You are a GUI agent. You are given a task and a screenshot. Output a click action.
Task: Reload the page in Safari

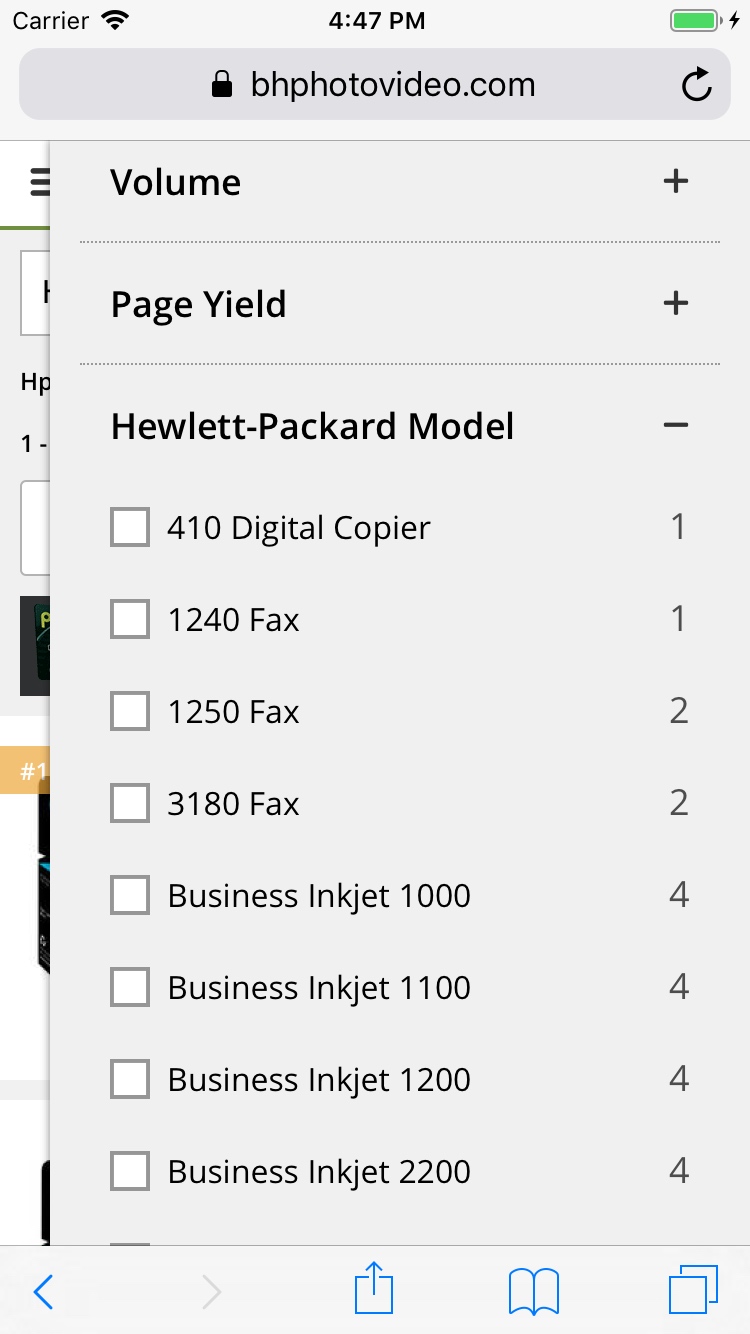click(696, 85)
